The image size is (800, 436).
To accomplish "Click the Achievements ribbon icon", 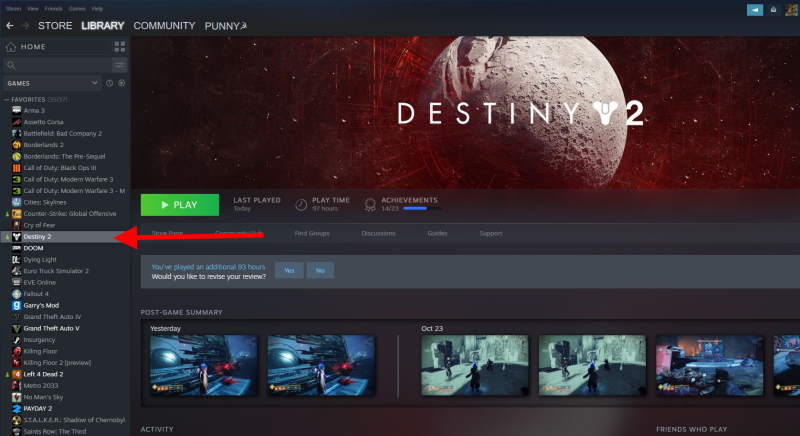I will (370, 204).
